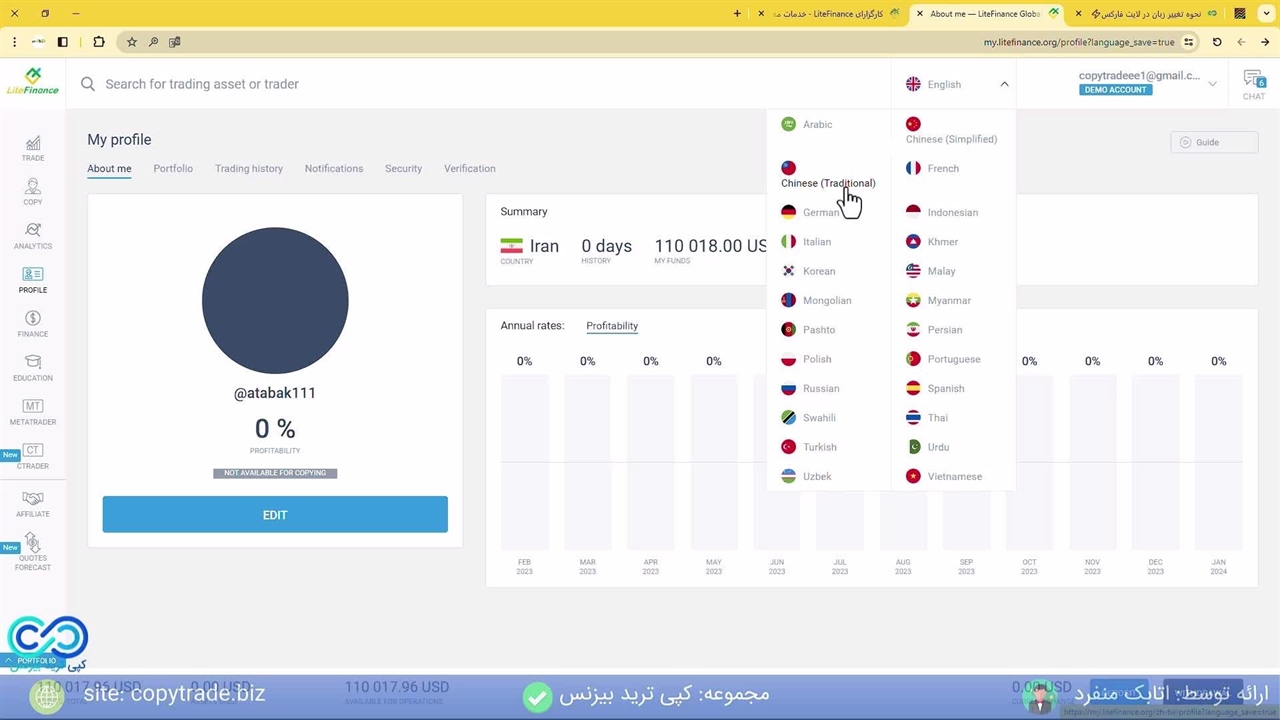
Task: Open the Finance sidebar section
Action: (33, 324)
